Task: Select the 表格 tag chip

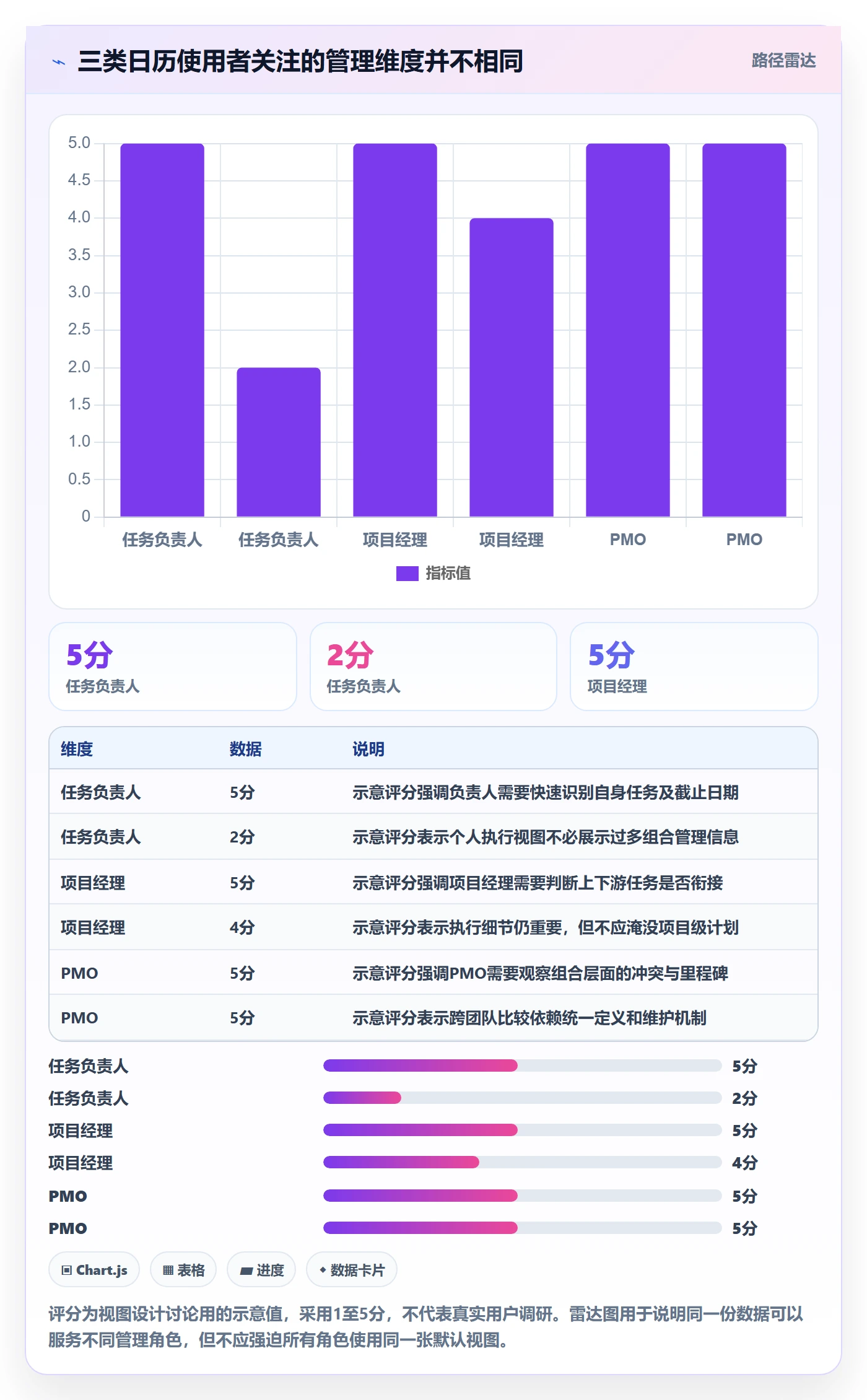Action: [183, 1270]
